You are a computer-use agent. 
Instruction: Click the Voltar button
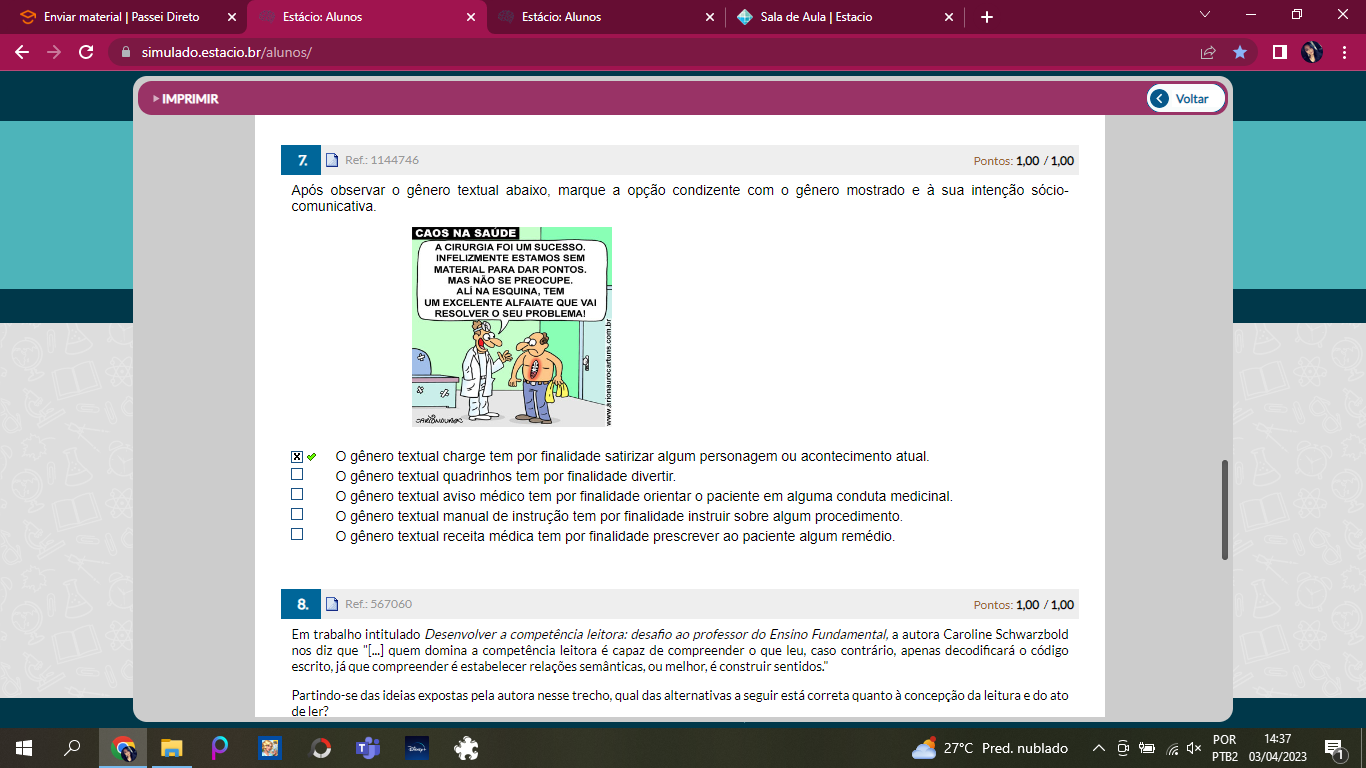[1186, 99]
